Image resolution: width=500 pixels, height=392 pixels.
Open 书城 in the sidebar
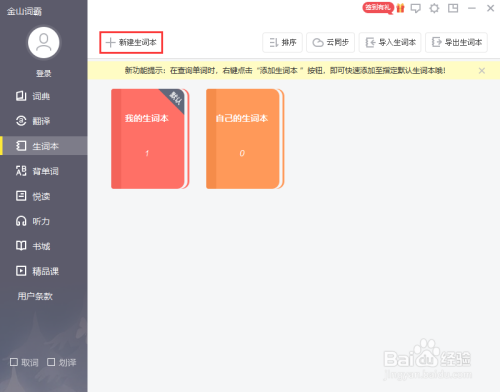pos(44,246)
